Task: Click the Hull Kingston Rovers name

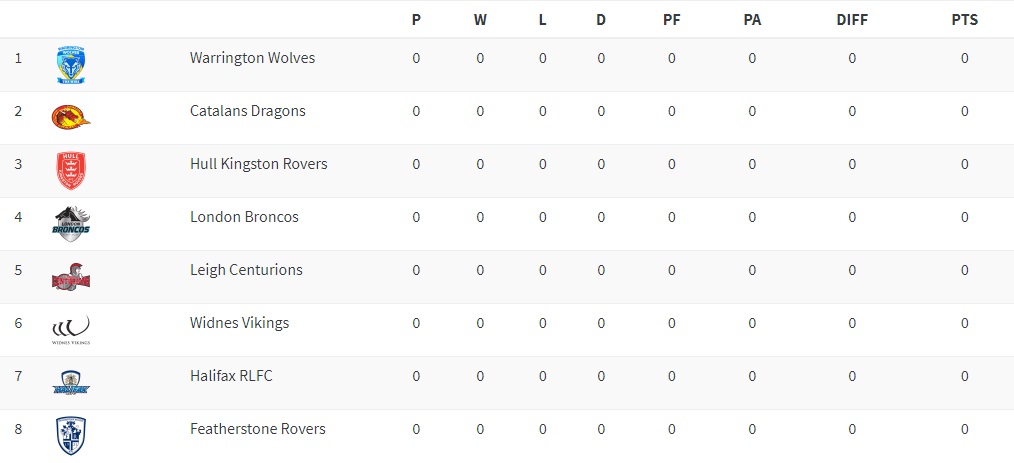Action: click(x=258, y=164)
